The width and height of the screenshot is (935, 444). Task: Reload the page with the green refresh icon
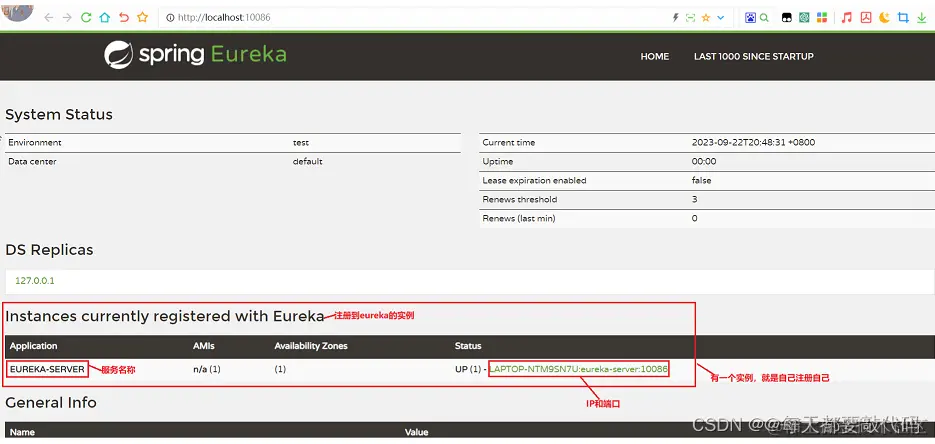click(x=86, y=17)
